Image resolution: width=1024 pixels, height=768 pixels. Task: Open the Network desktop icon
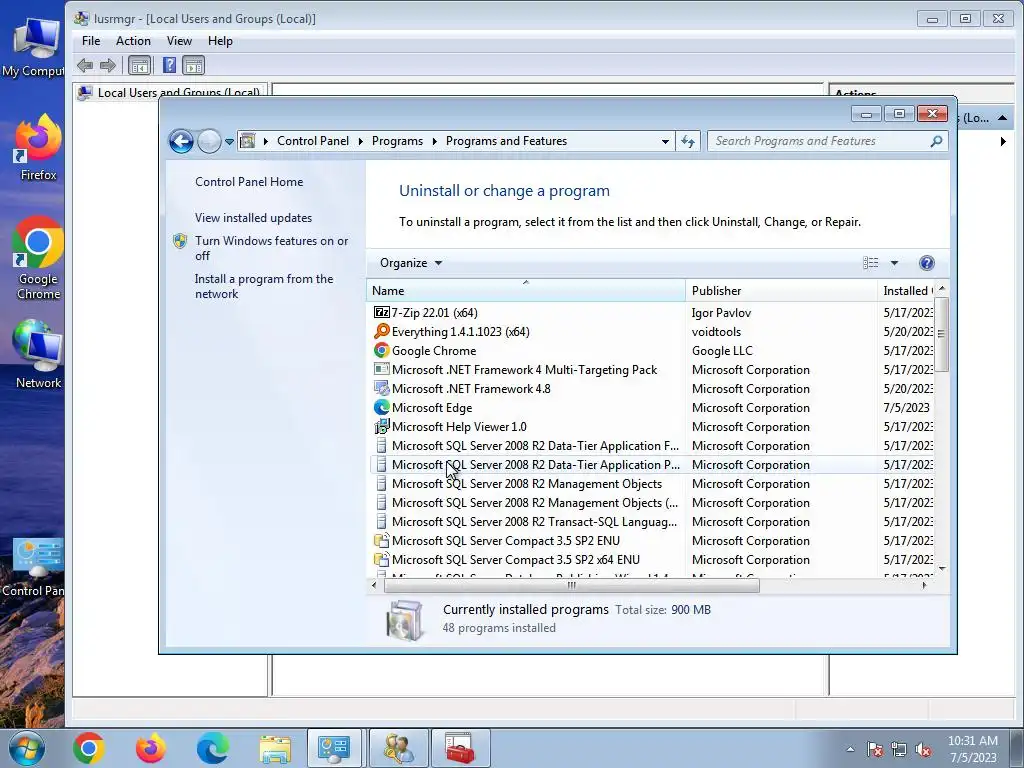click(38, 355)
